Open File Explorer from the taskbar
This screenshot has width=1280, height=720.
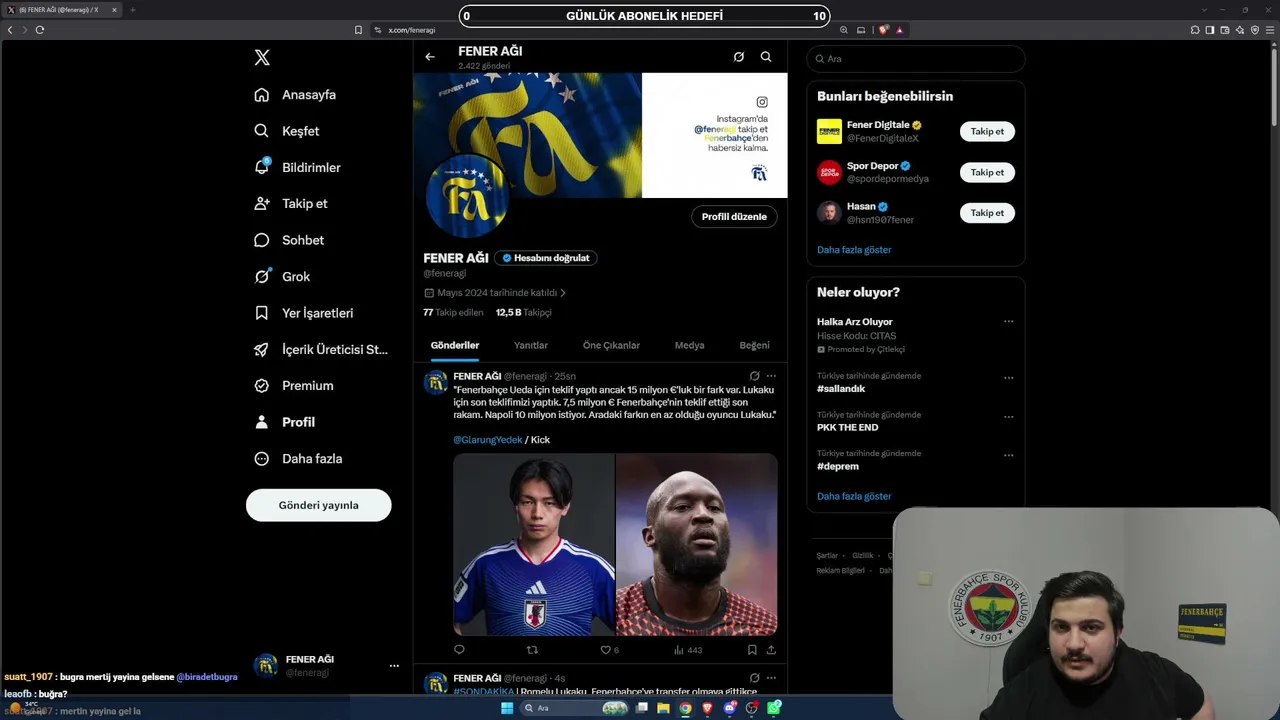tap(663, 708)
